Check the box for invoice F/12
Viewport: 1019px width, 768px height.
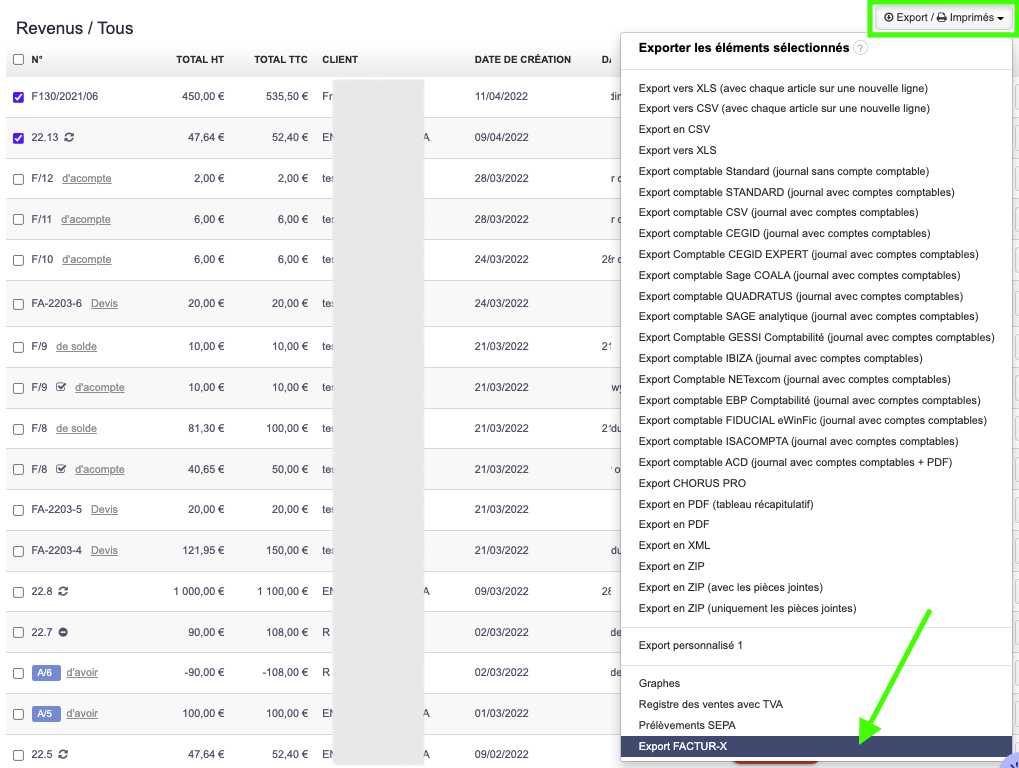click(18, 179)
